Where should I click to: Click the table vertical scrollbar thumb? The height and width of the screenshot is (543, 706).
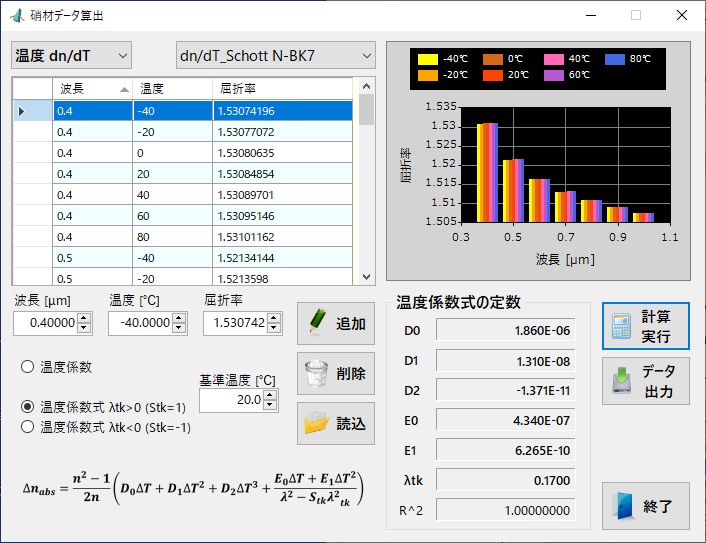tap(367, 109)
